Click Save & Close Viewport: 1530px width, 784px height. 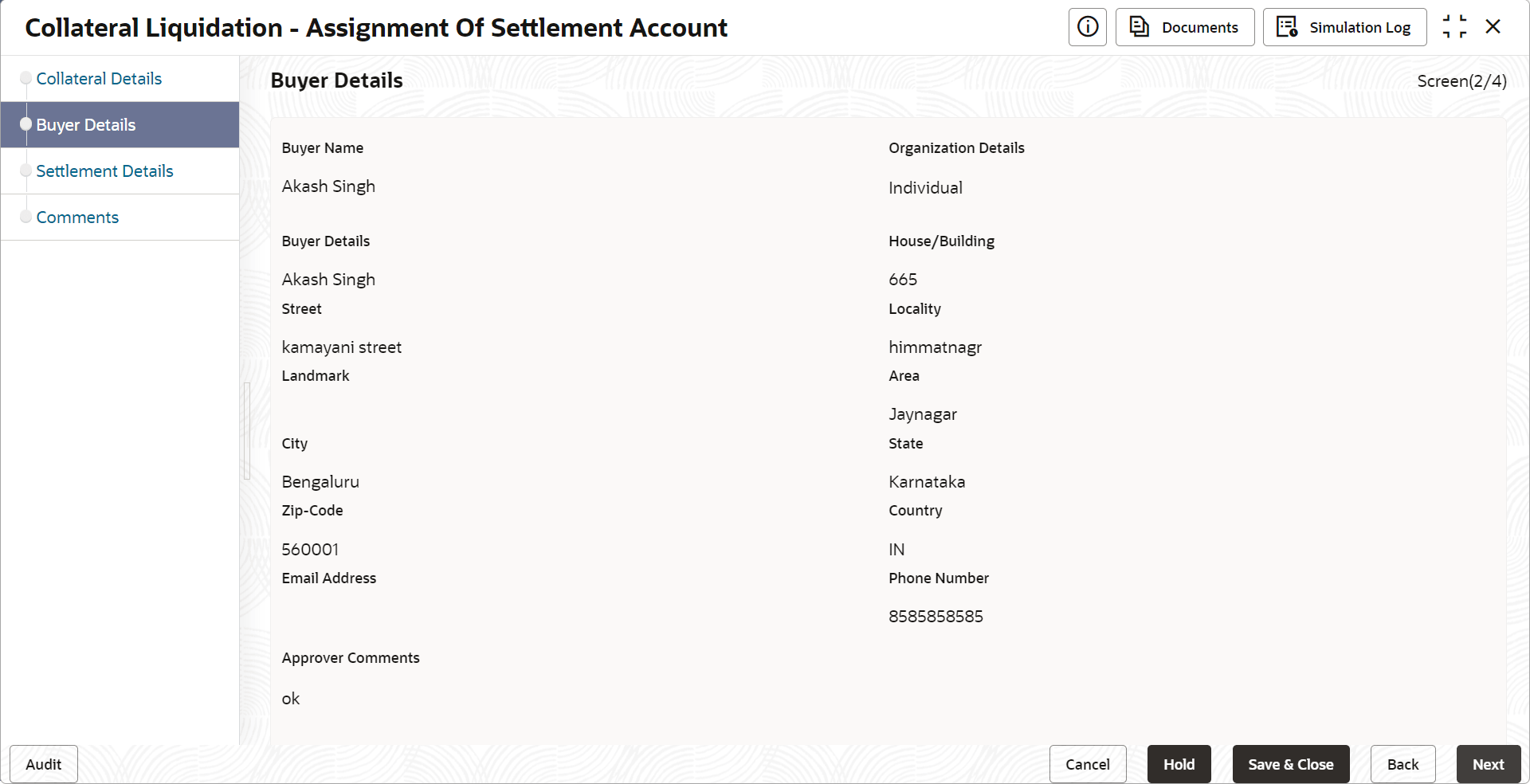1290,764
